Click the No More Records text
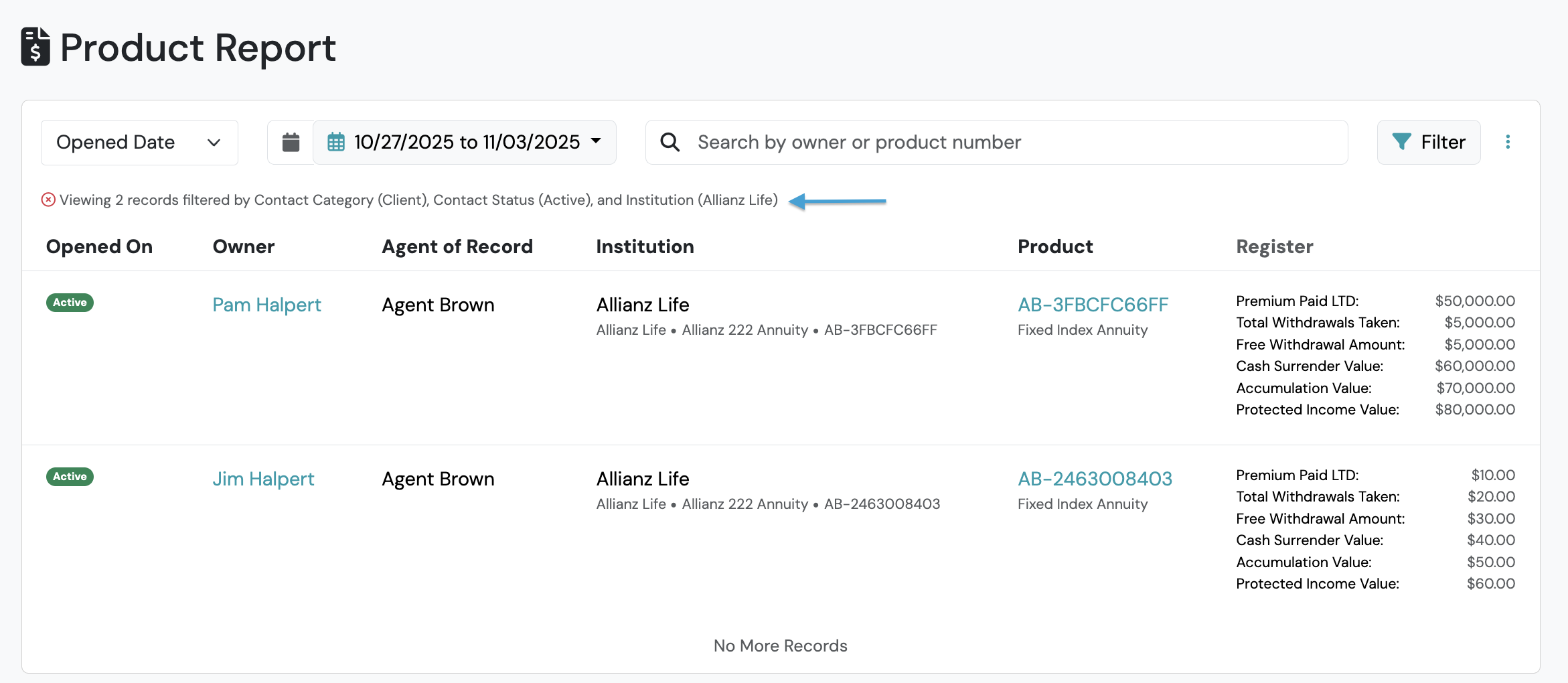Viewport: 1568px width, 683px height. pos(781,646)
